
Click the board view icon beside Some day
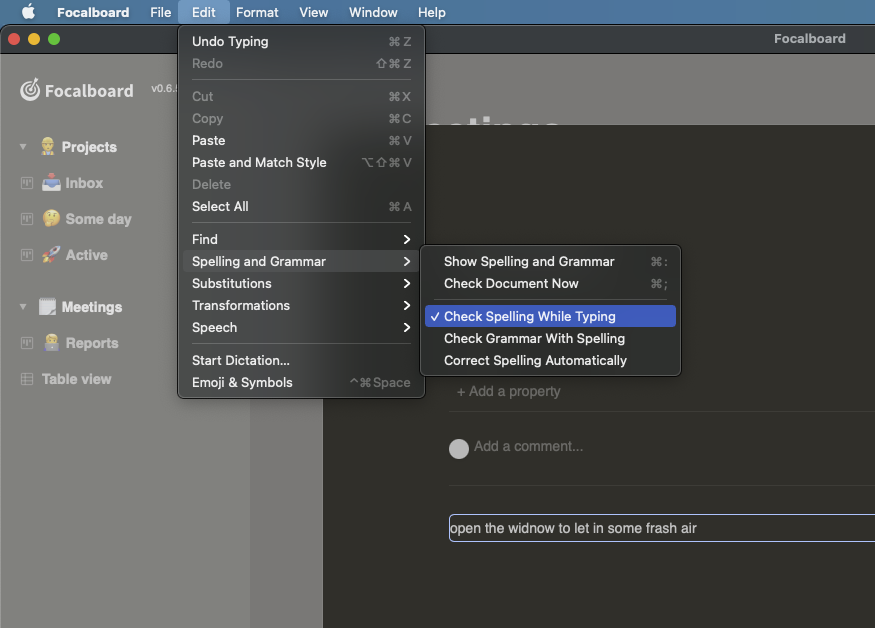(27, 219)
